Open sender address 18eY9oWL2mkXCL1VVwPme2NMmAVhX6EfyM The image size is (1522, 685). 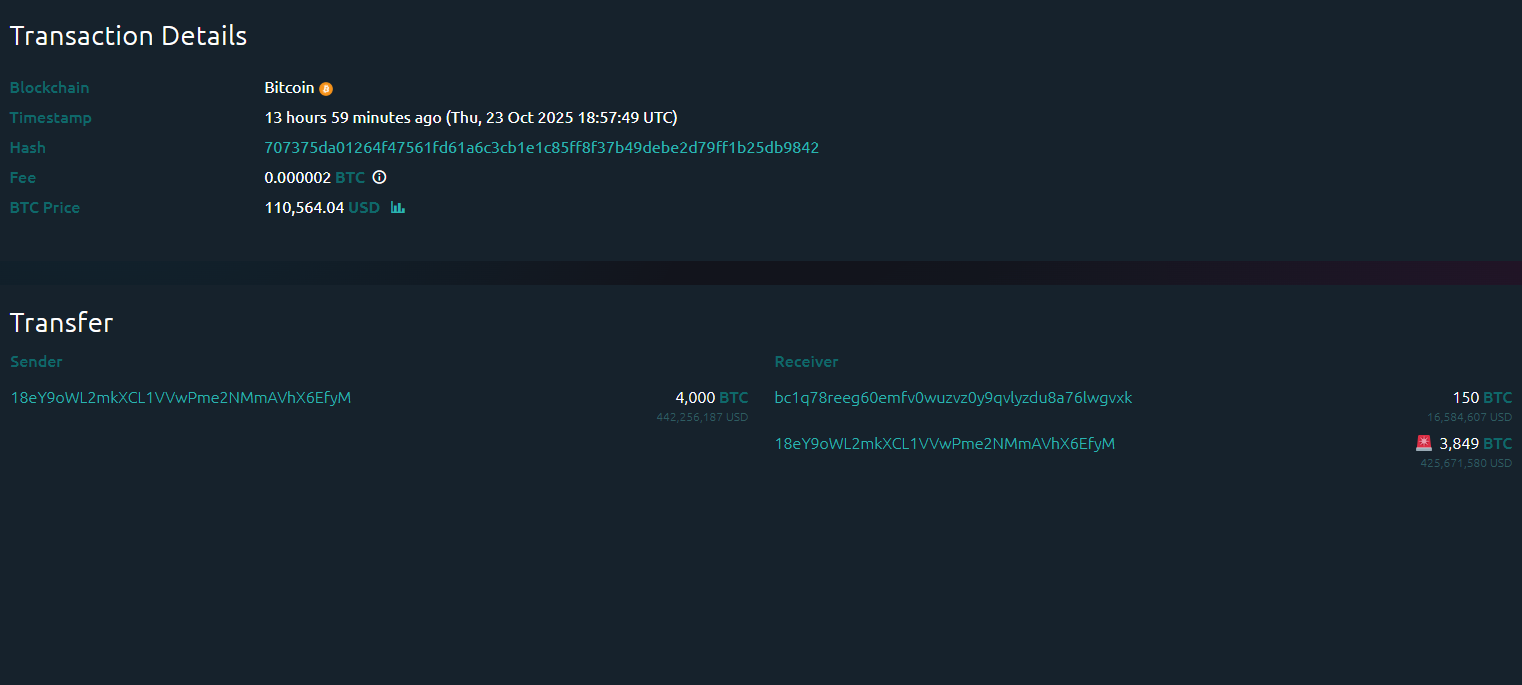tap(180, 397)
